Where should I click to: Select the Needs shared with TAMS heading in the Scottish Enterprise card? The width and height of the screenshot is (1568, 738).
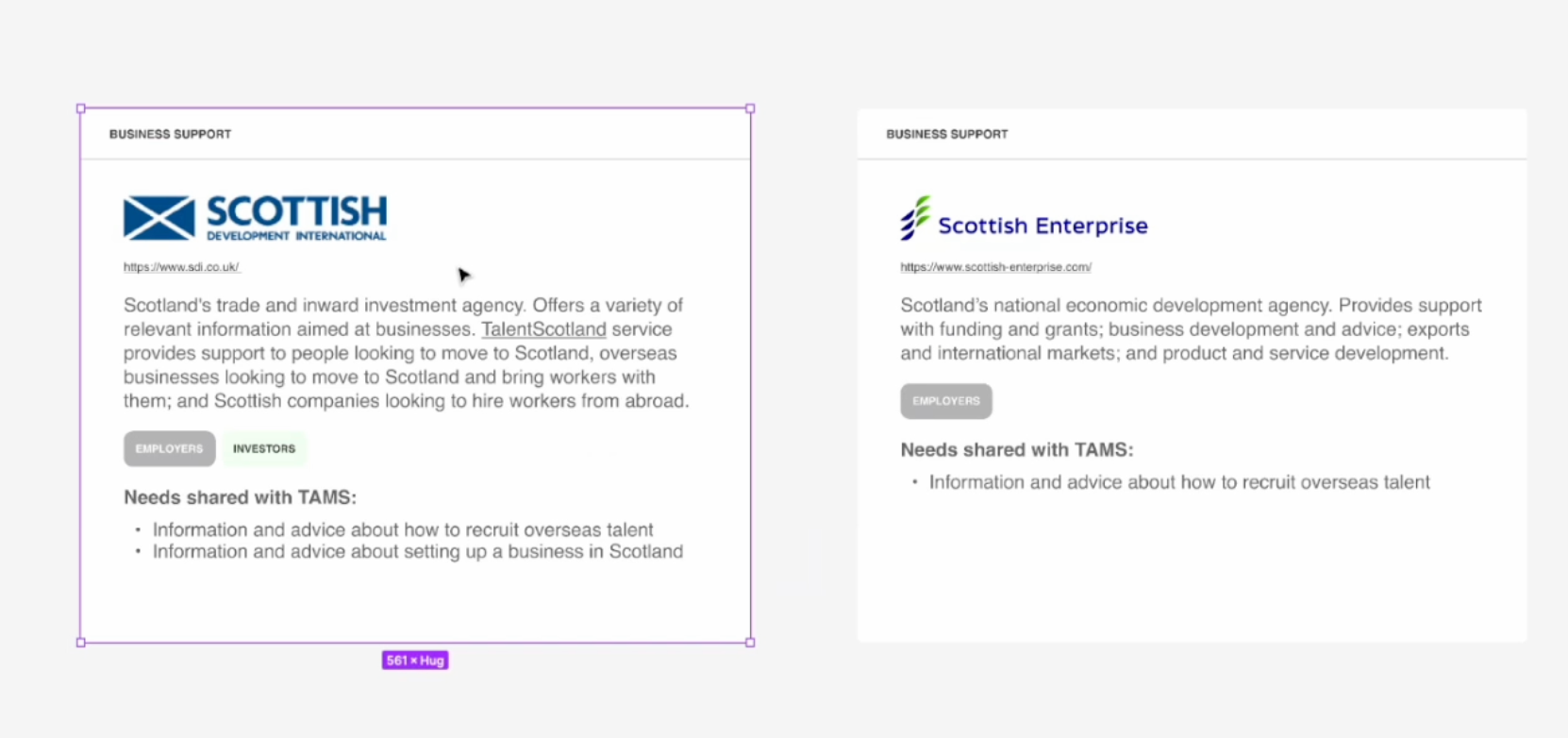pyautogui.click(x=1017, y=450)
